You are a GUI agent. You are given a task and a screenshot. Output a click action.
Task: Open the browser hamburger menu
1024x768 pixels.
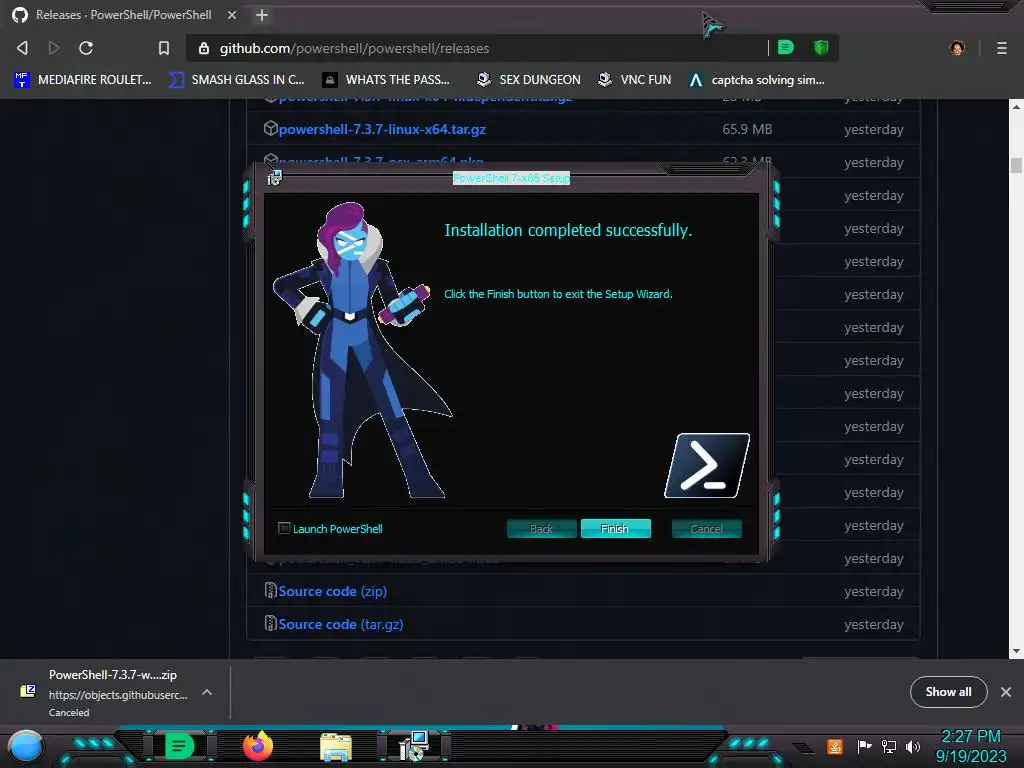tap(1002, 48)
